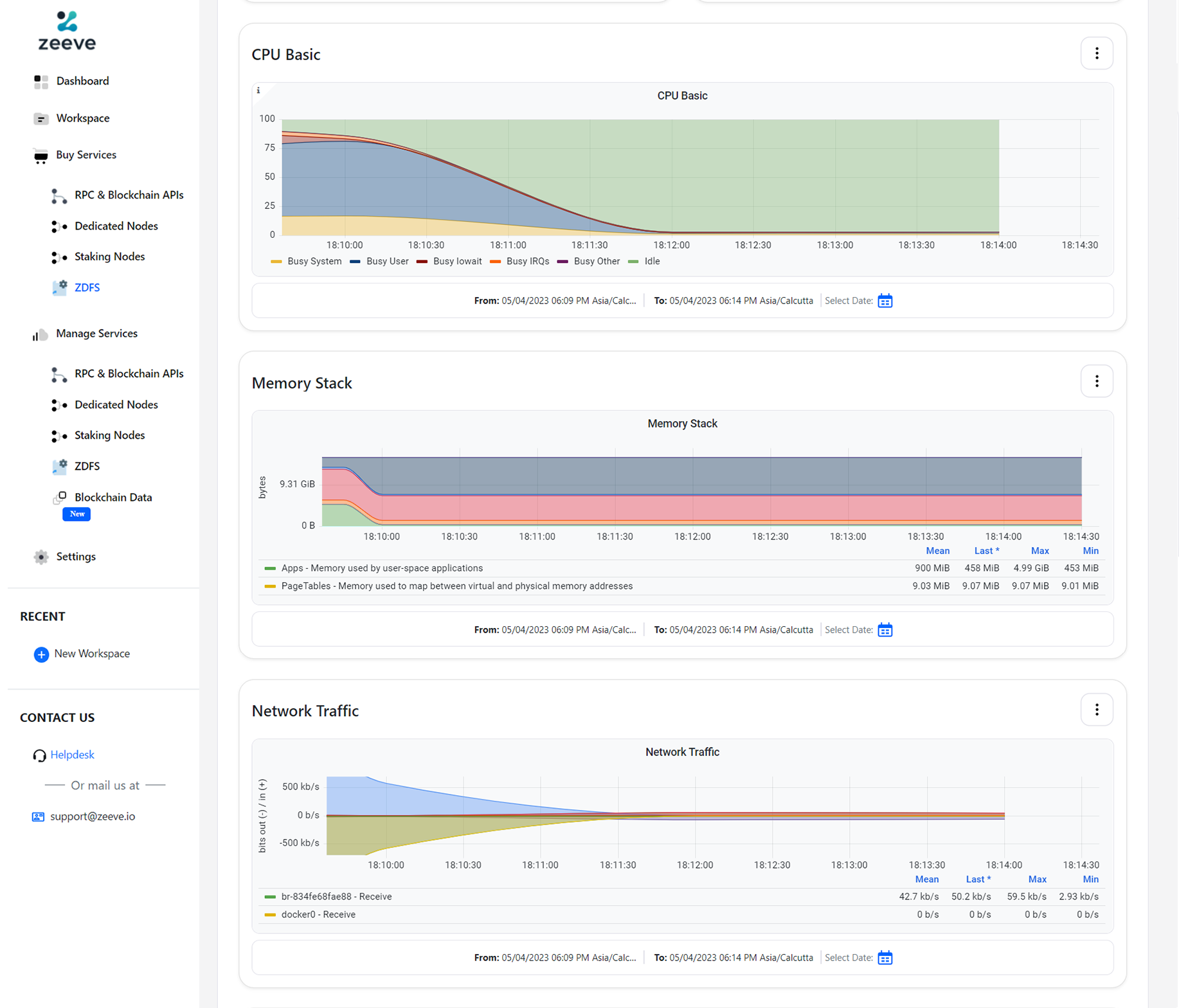Open the calendar picker for CPU Basic
Image resolution: width=1186 pixels, height=1008 pixels.
coord(885,300)
